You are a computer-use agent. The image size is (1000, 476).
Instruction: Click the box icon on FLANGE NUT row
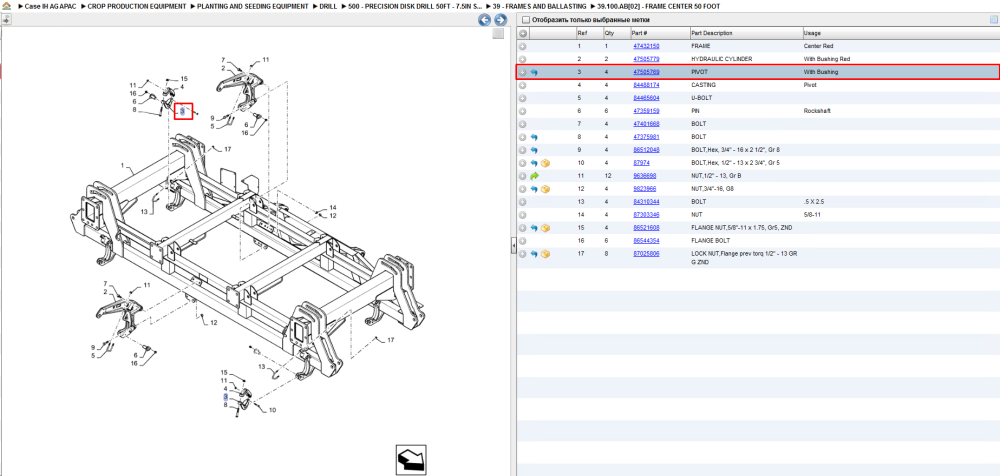tap(545, 228)
